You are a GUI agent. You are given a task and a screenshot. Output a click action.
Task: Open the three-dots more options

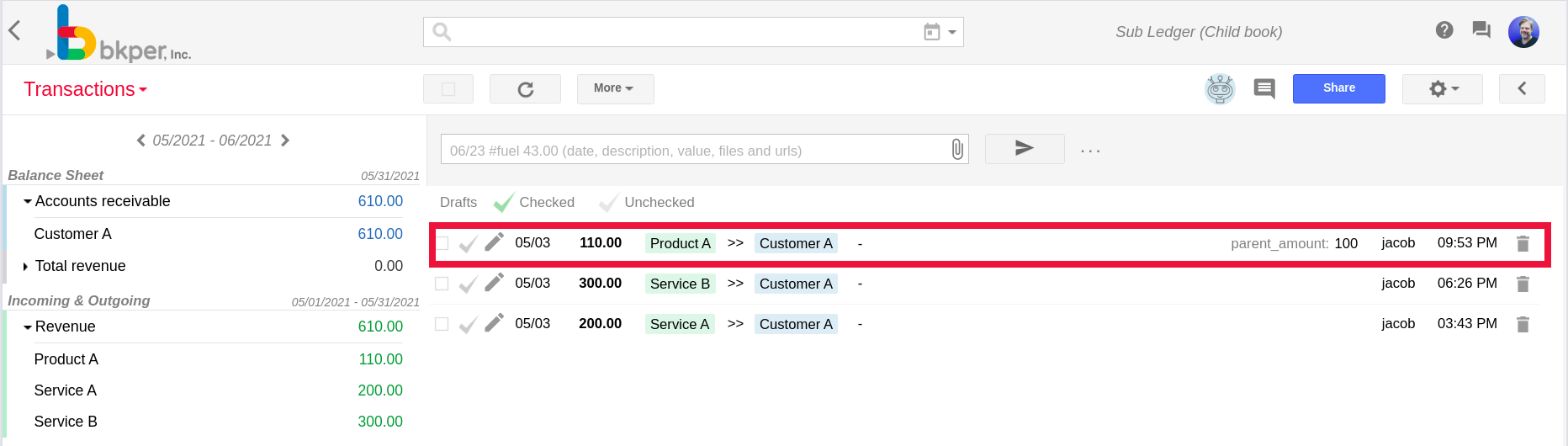click(1090, 151)
